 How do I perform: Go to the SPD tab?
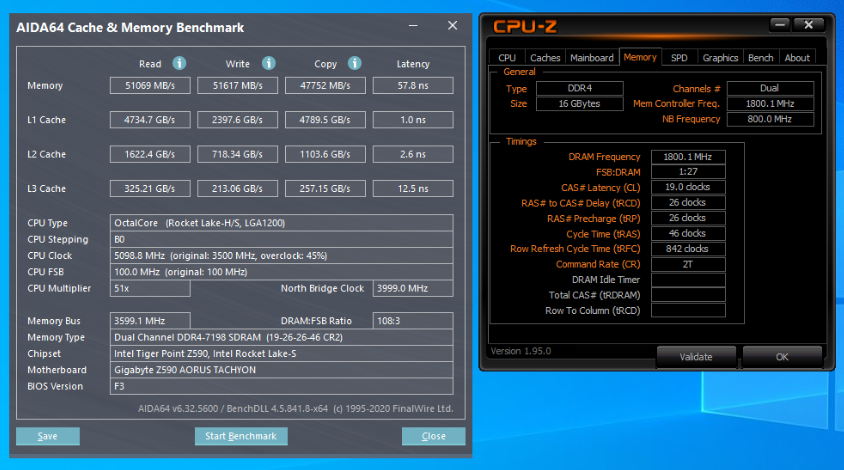tap(679, 58)
